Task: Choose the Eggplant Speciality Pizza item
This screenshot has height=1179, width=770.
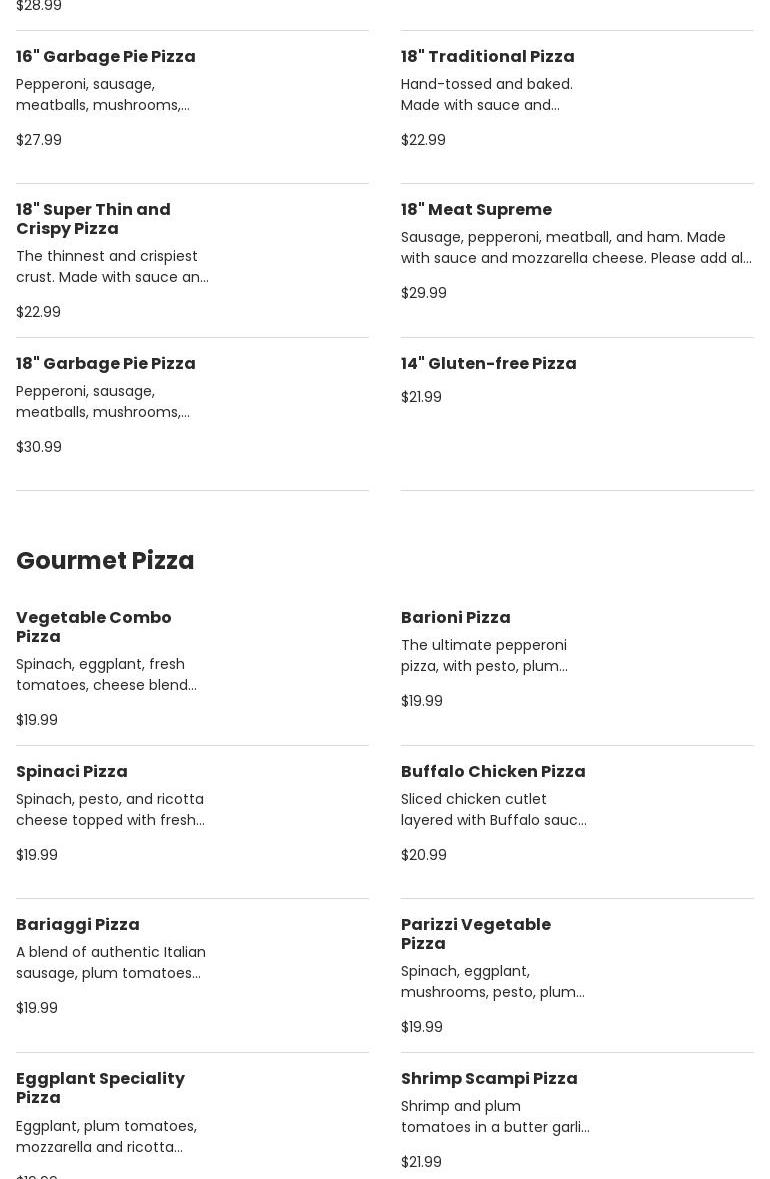Action: click(x=100, y=1088)
